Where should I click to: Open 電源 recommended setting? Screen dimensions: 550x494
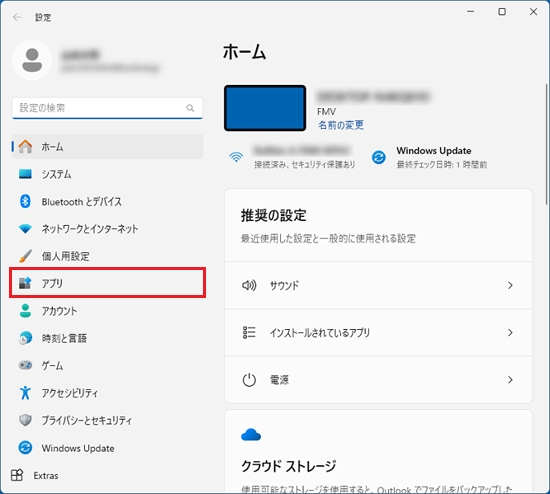pyautogui.click(x=378, y=380)
